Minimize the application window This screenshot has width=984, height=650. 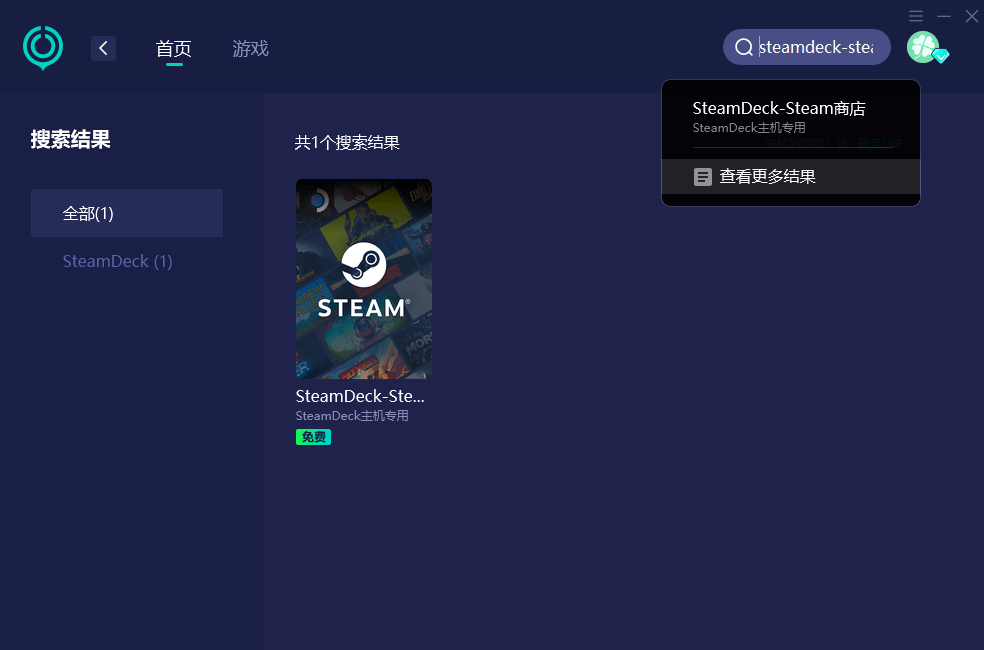944,16
